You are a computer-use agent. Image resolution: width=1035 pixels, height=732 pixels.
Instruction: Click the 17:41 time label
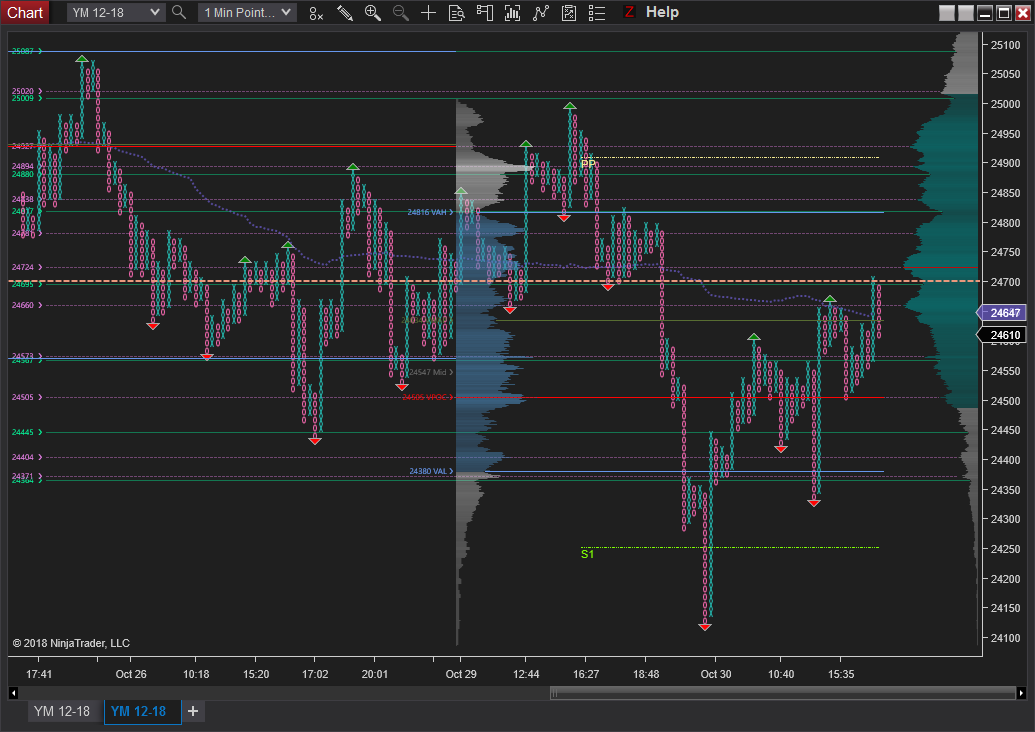[39, 674]
